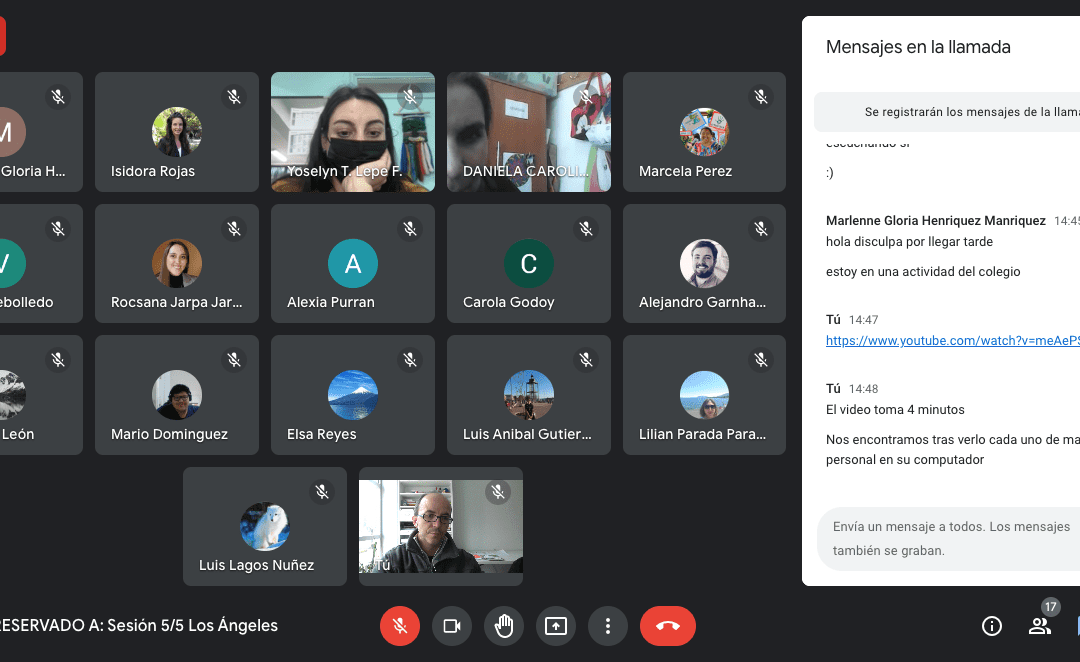
Task: Click the muted mic icon on Yoselyn T. Lepe's video
Action: 411,97
